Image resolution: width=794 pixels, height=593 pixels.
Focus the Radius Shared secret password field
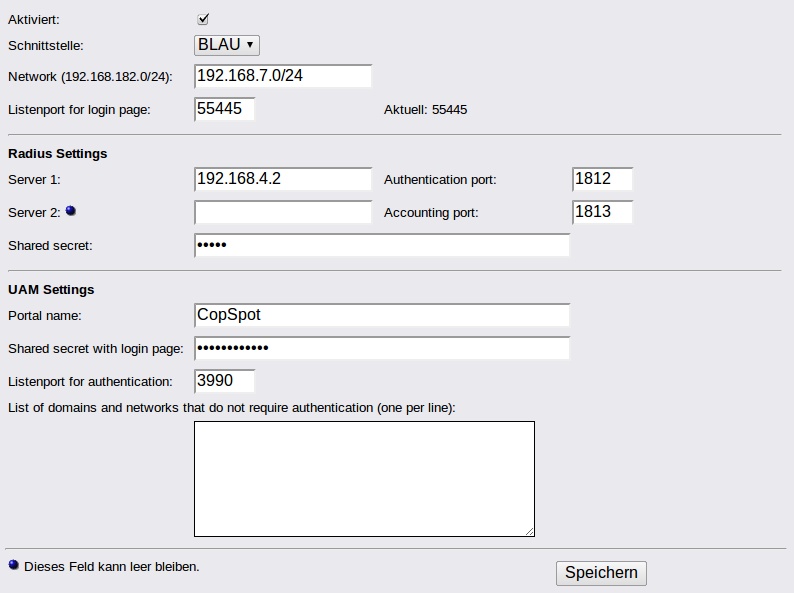[382, 245]
